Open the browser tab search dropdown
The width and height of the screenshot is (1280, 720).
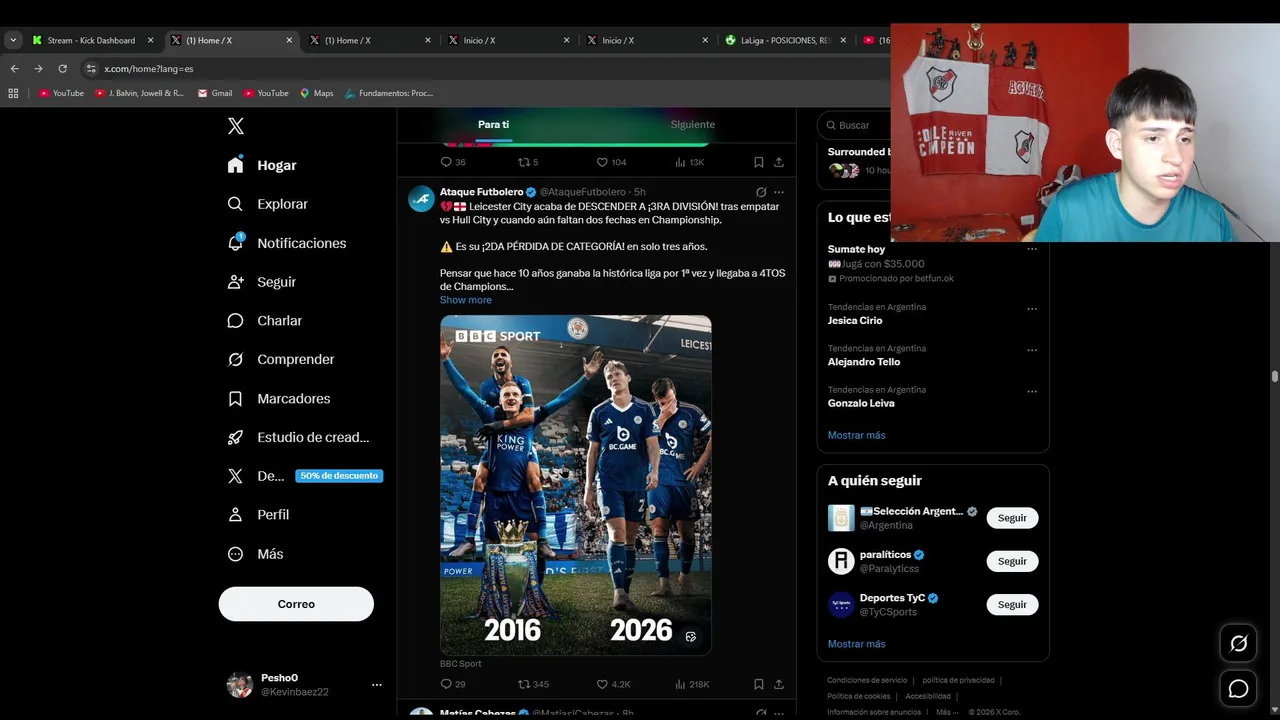tap(13, 41)
